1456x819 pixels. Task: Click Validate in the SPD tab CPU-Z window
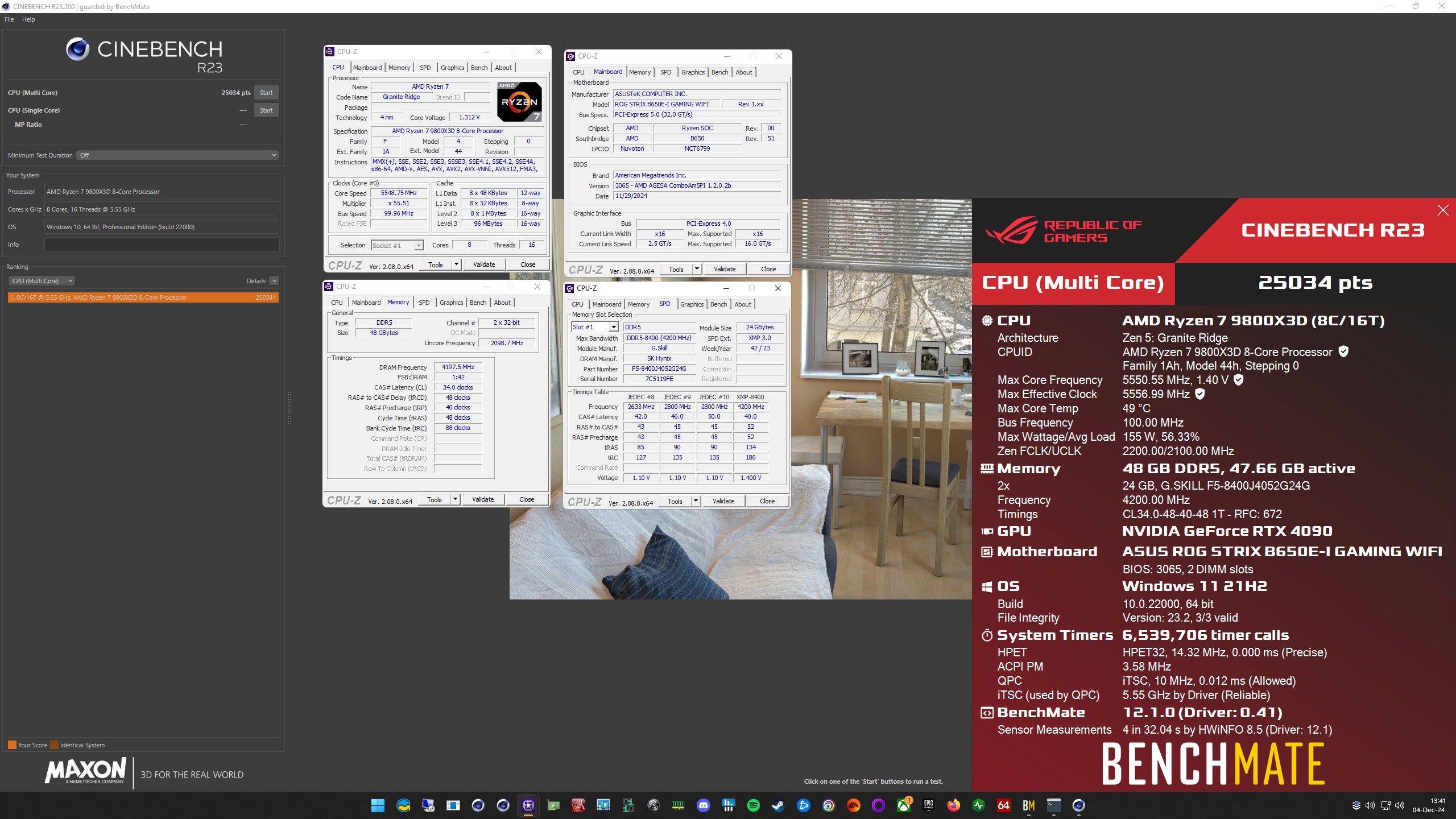click(x=723, y=501)
